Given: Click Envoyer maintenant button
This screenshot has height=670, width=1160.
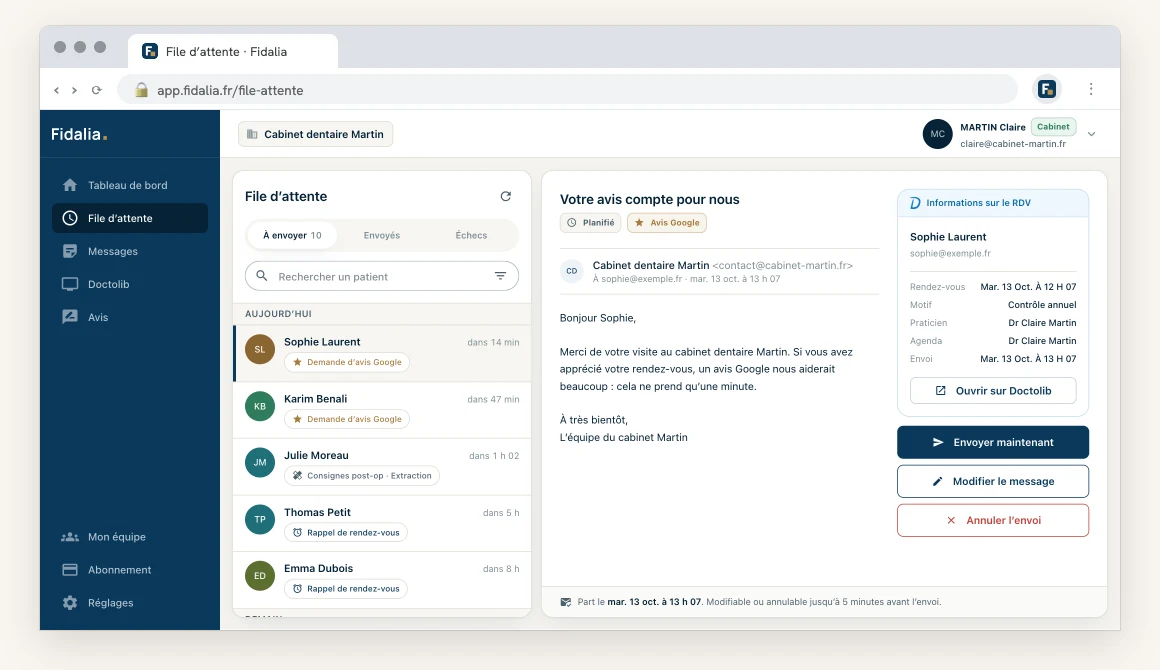Looking at the screenshot, I should [993, 442].
